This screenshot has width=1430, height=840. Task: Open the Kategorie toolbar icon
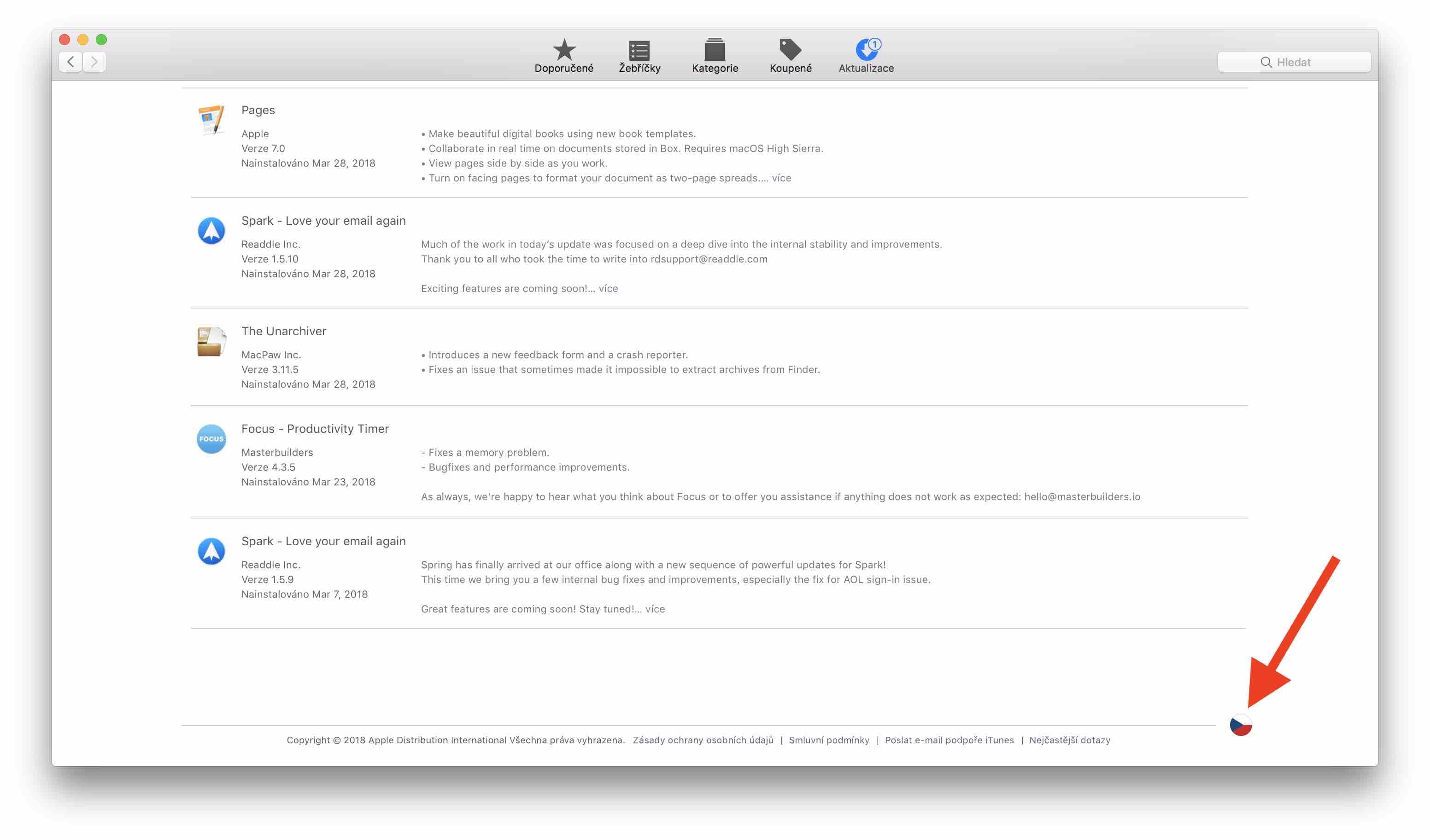(x=715, y=51)
